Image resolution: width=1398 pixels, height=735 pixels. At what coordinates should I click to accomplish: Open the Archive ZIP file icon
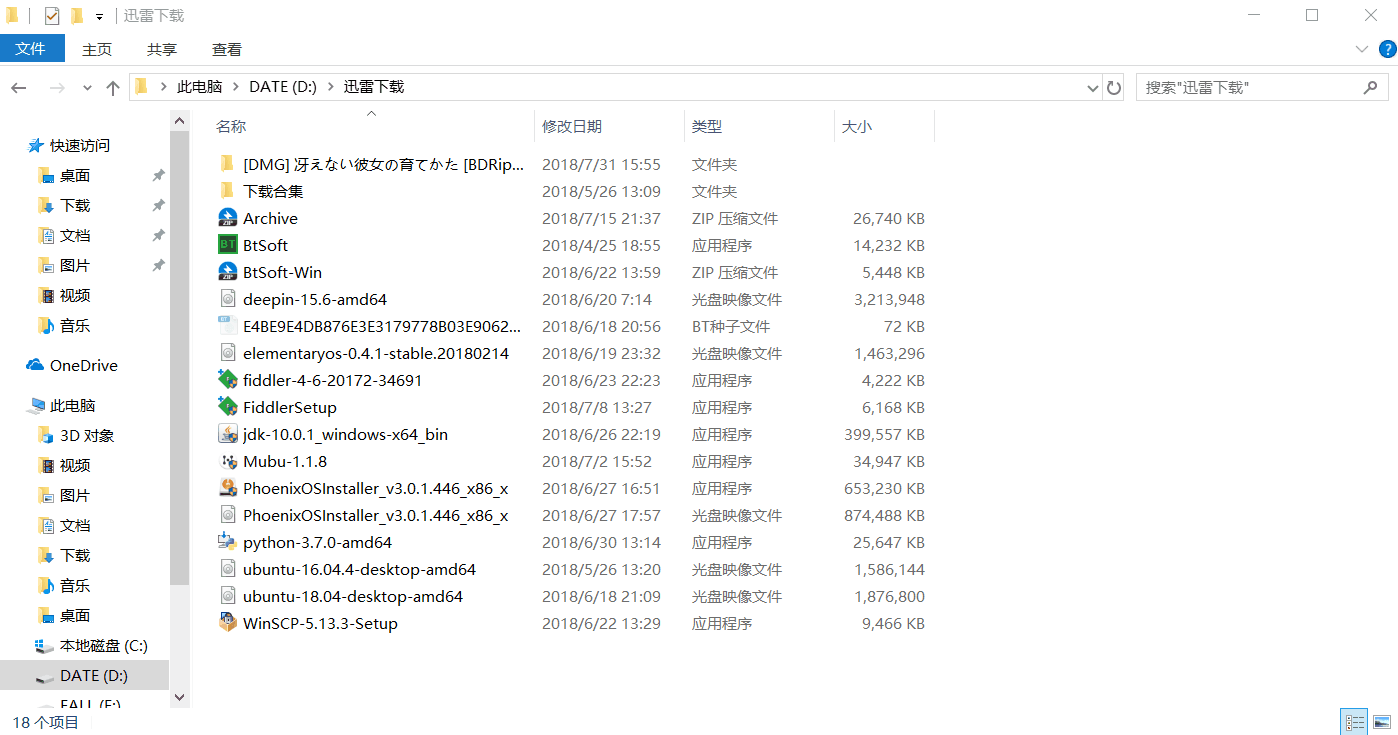(x=227, y=218)
